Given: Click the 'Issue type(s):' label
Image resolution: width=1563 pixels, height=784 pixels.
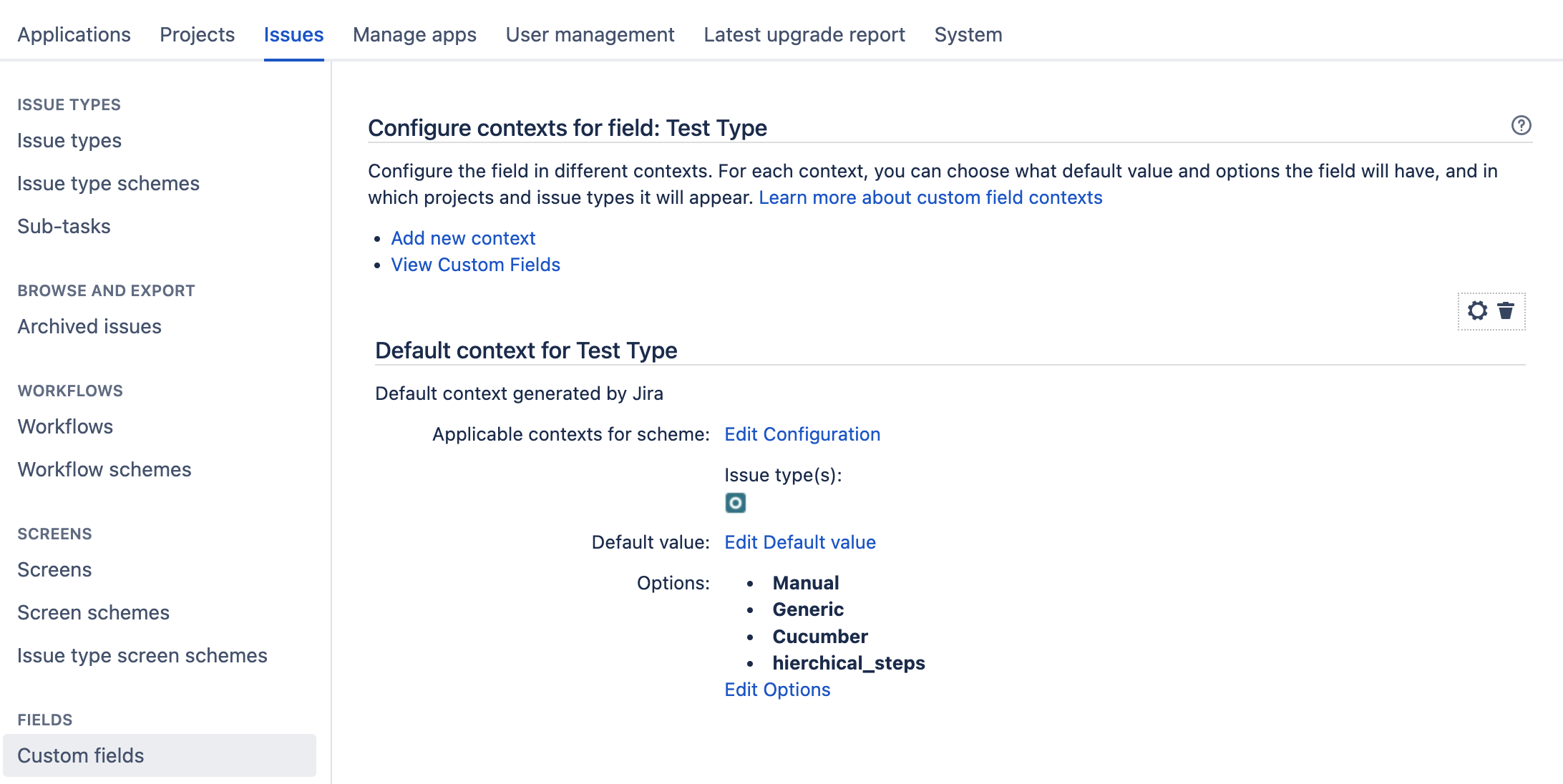Looking at the screenshot, I should click(x=783, y=475).
